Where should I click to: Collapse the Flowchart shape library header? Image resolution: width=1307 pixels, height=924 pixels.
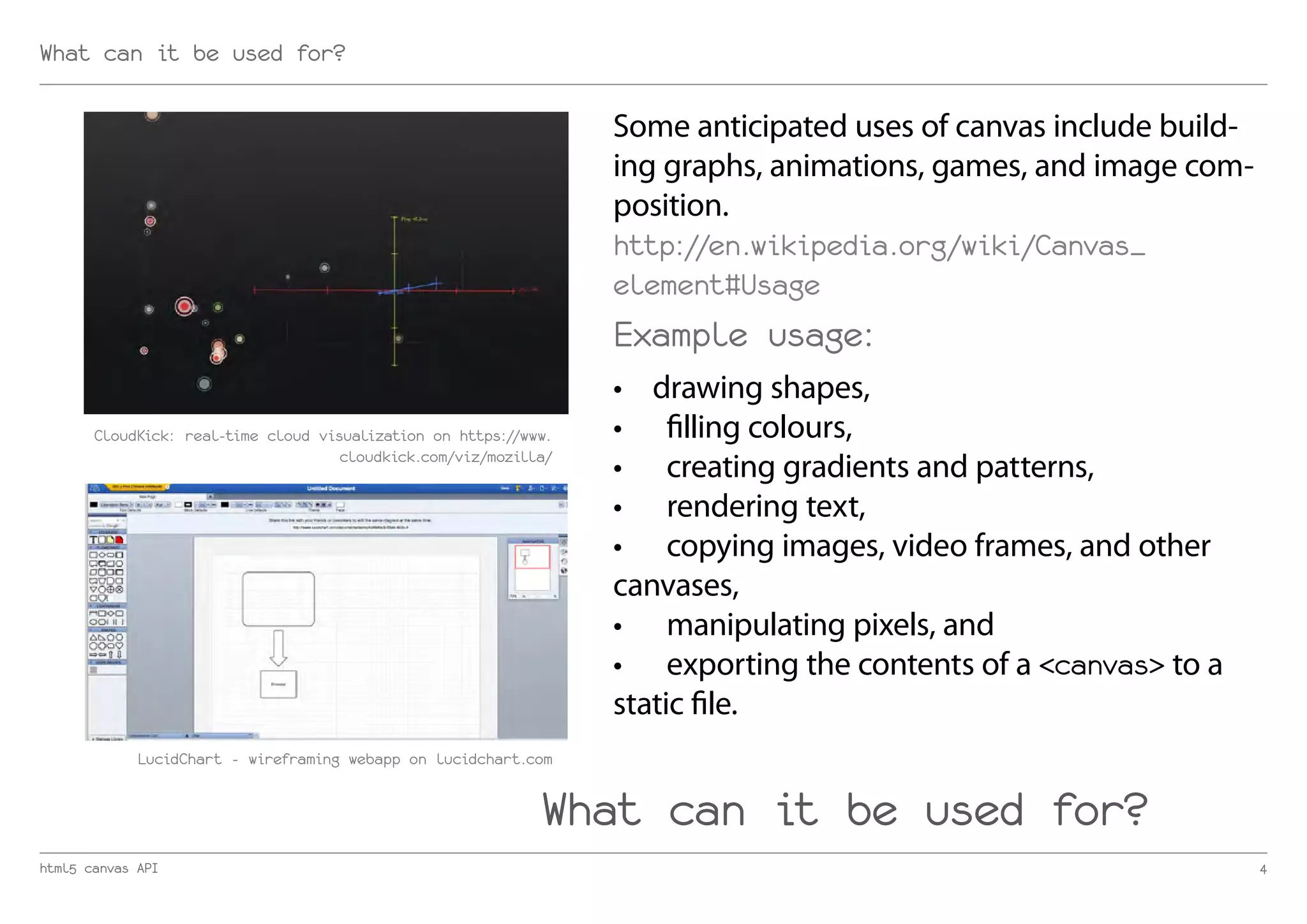coord(107,548)
